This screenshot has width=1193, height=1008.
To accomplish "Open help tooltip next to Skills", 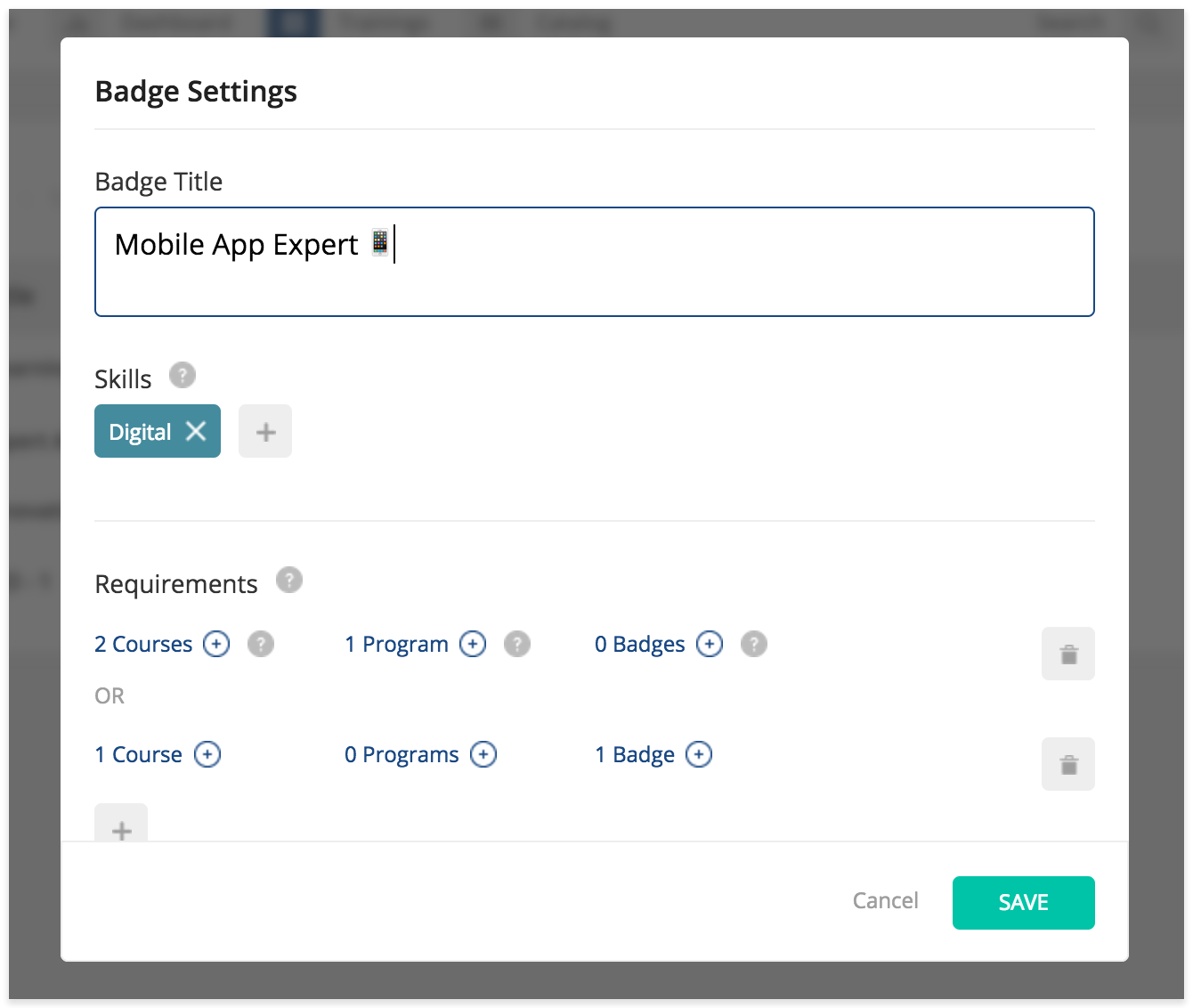I will 183,376.
